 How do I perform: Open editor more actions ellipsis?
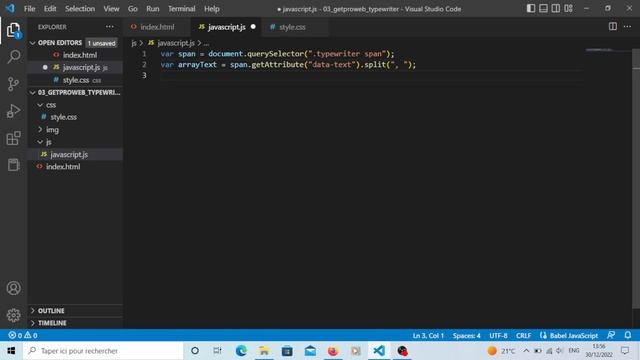627,27
